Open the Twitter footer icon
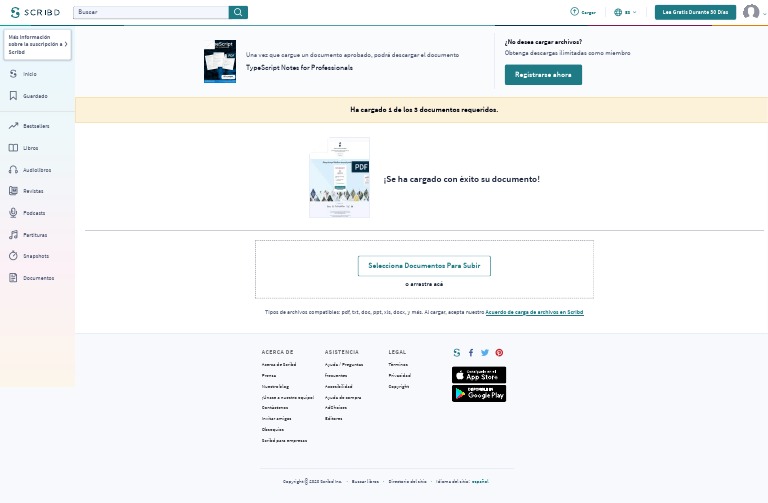Screen dimensions: 768x503 point(485,353)
